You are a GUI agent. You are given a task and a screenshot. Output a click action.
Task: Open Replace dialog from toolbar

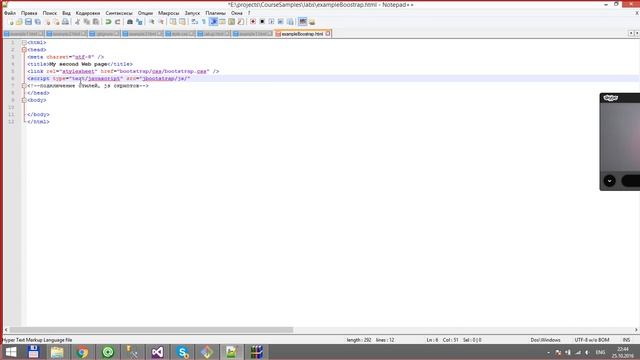click(139, 22)
